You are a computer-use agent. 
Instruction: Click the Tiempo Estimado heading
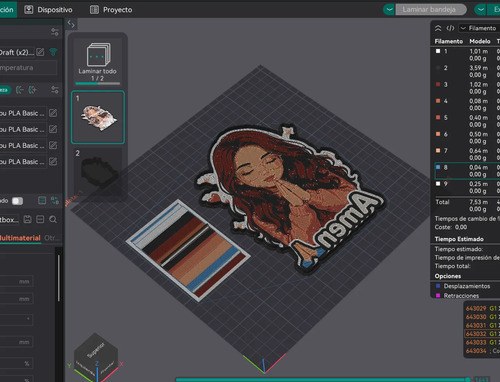[x=459, y=239]
